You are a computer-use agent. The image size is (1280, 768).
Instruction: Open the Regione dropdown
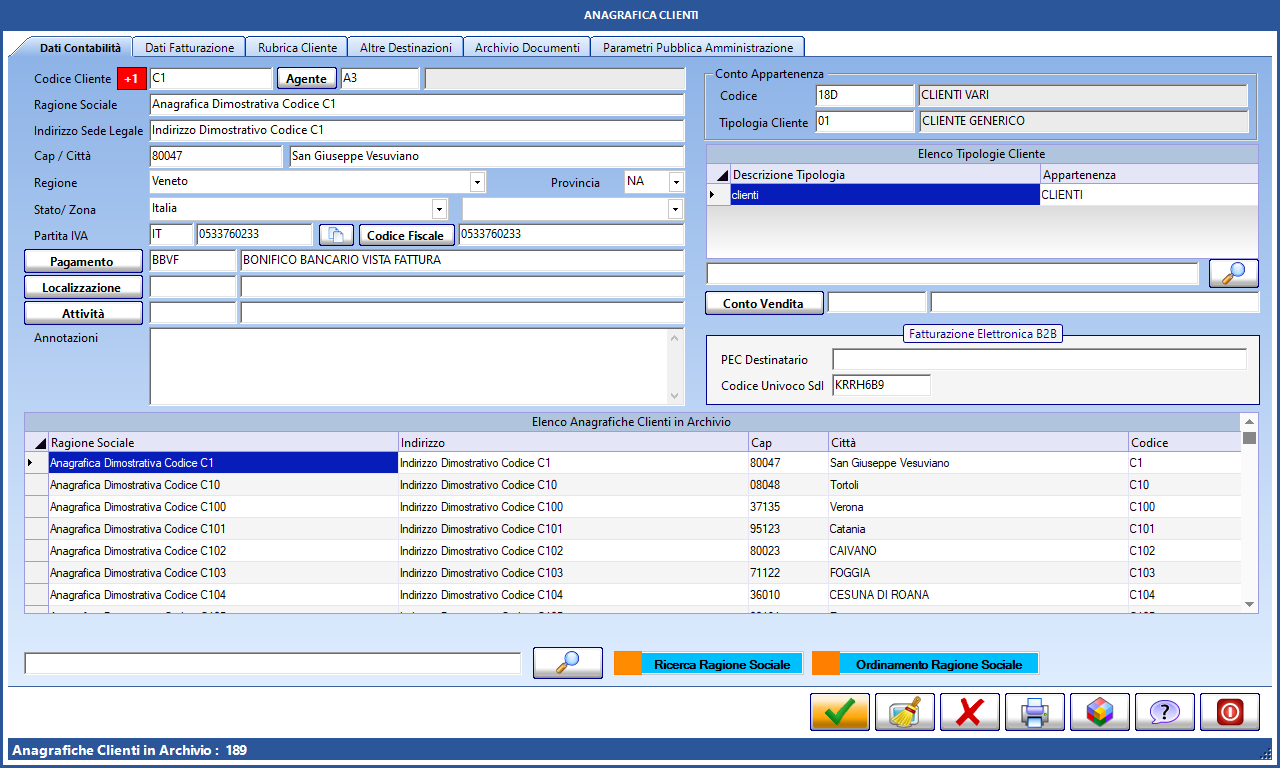point(478,183)
